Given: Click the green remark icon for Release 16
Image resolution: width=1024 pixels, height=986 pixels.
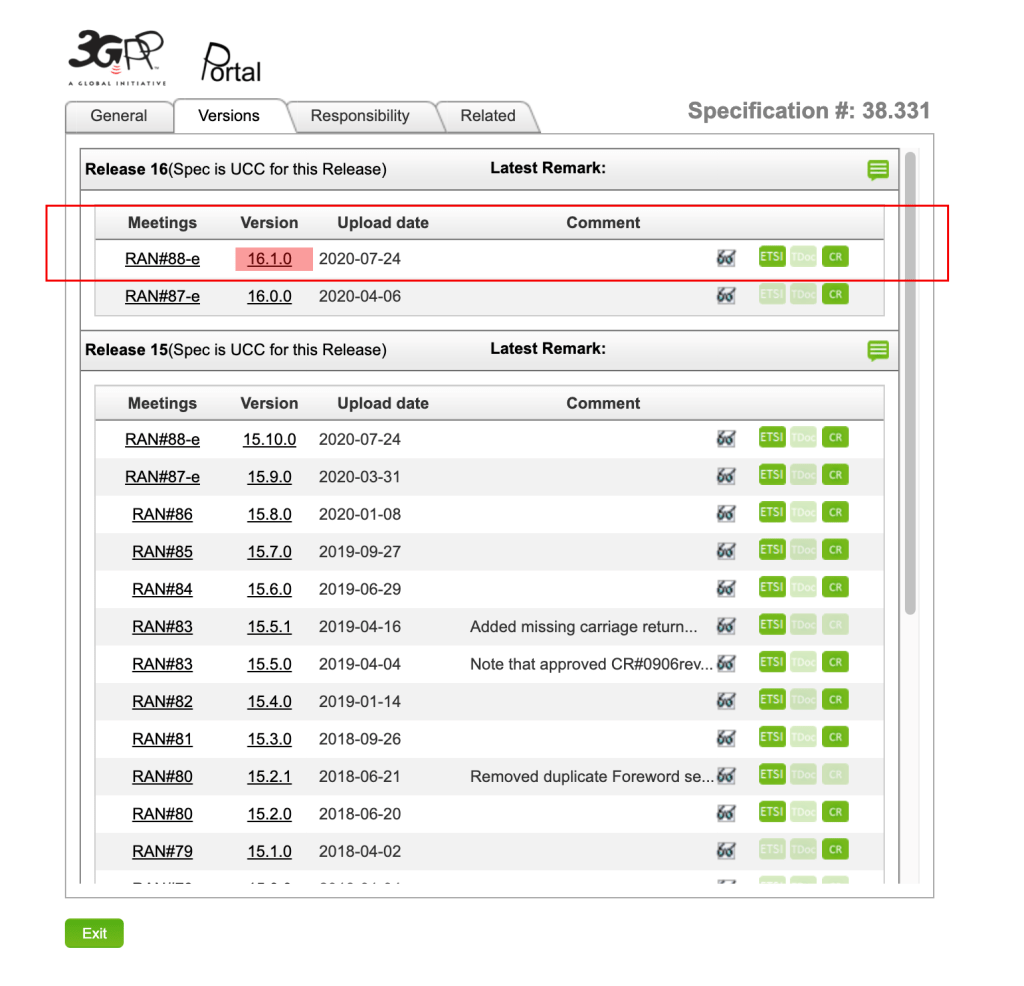Looking at the screenshot, I should click(x=877, y=169).
